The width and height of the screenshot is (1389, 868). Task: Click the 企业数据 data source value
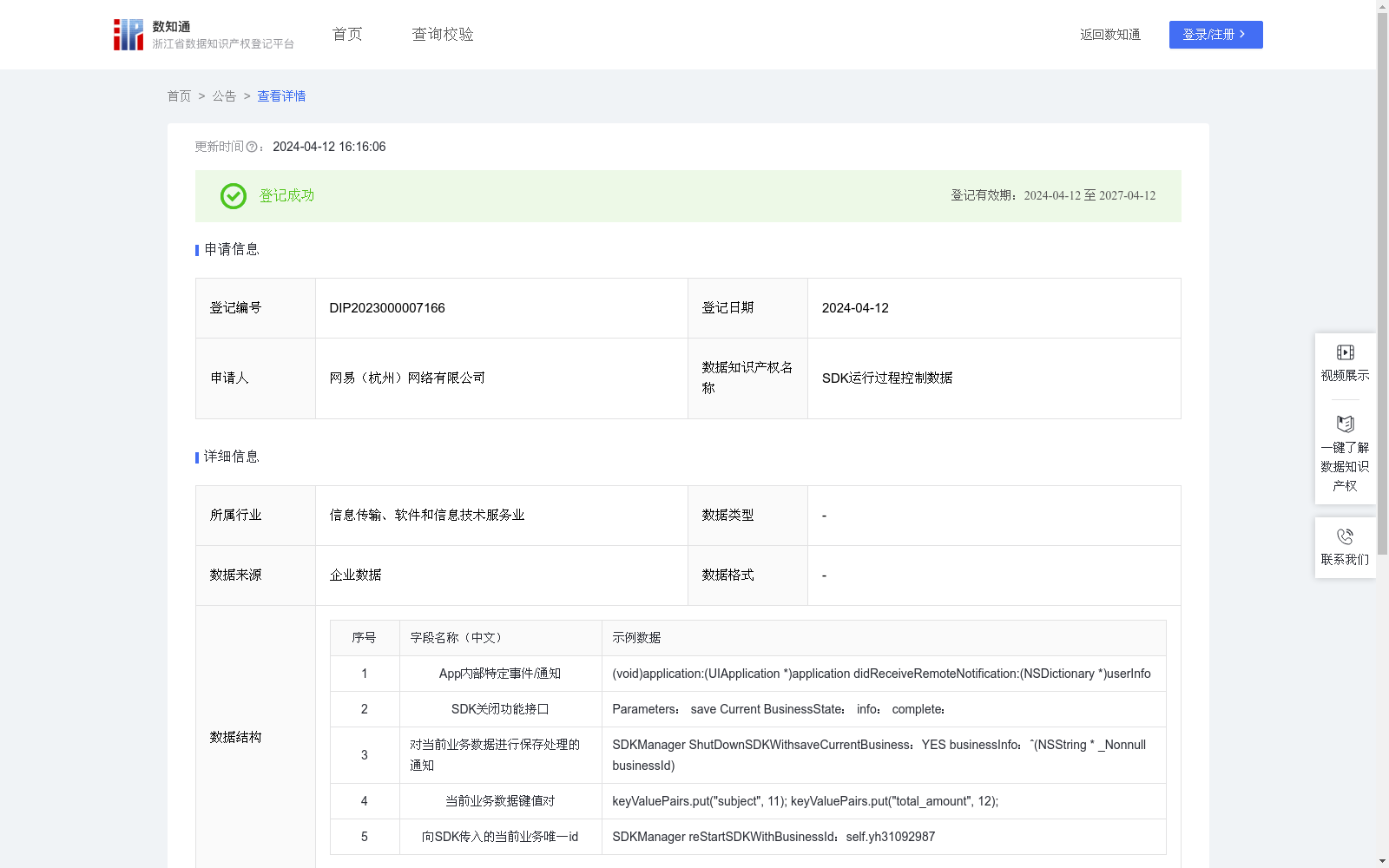(356, 575)
